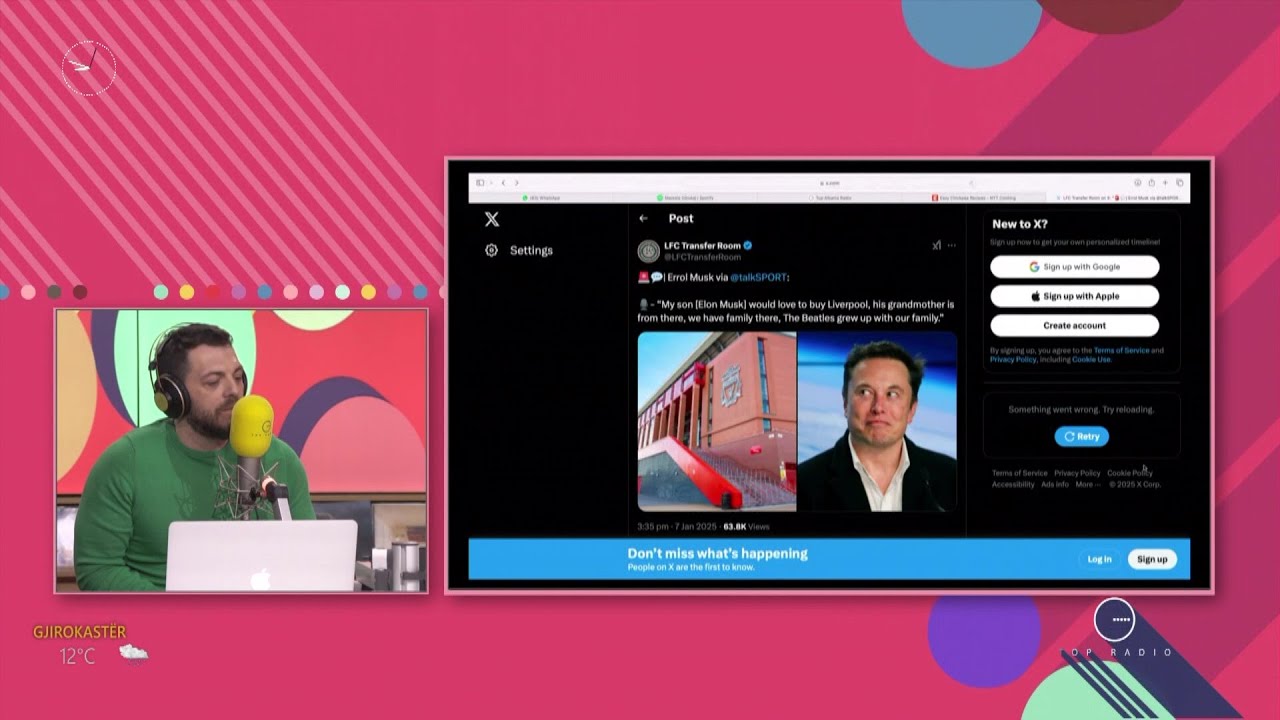1280x720 pixels.
Task: Click the Something went wrong message
Action: click(x=1081, y=409)
